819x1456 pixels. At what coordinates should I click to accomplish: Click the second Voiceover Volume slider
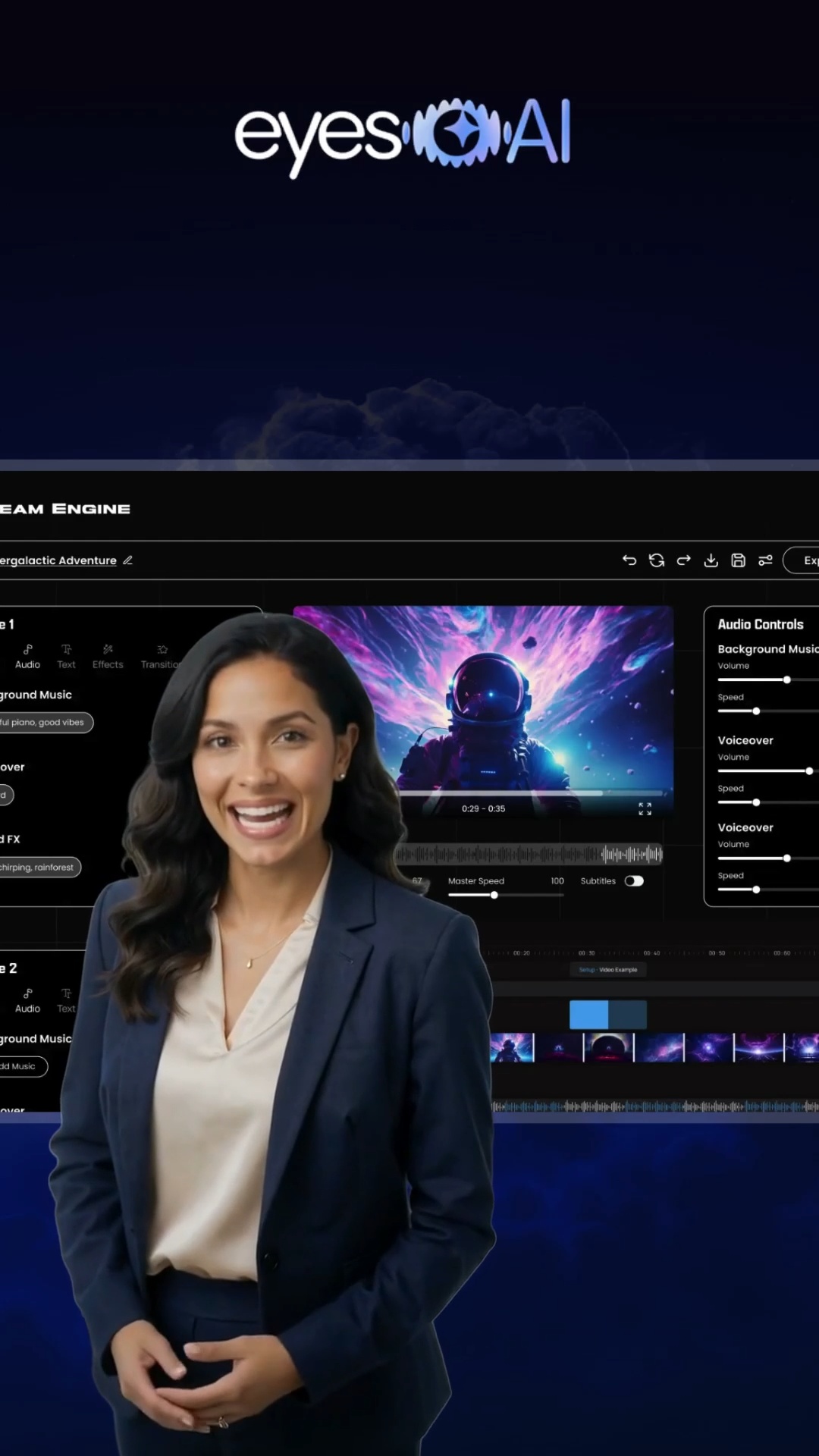point(768,858)
